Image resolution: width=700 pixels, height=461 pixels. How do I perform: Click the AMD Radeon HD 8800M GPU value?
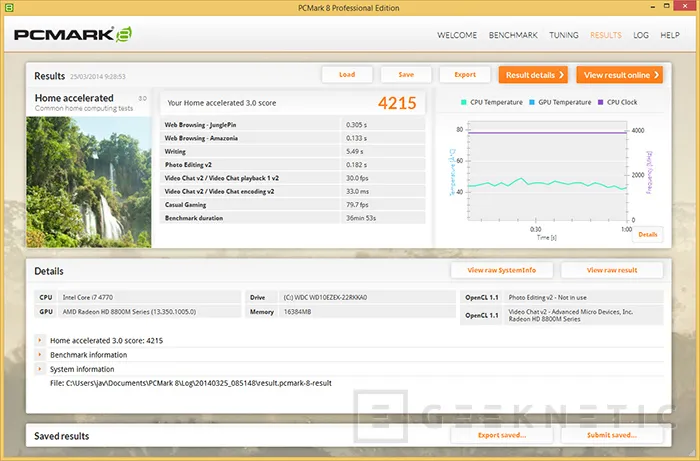(129, 312)
